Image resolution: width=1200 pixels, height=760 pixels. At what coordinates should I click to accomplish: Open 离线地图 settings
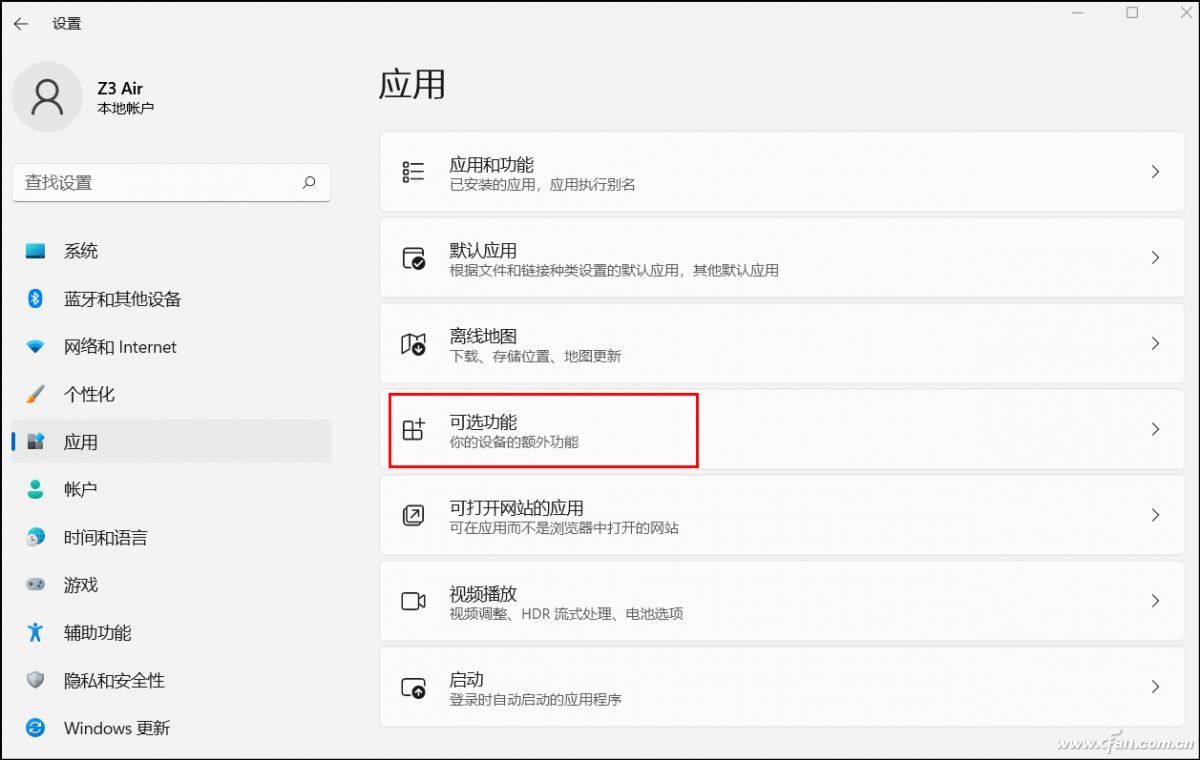783,344
